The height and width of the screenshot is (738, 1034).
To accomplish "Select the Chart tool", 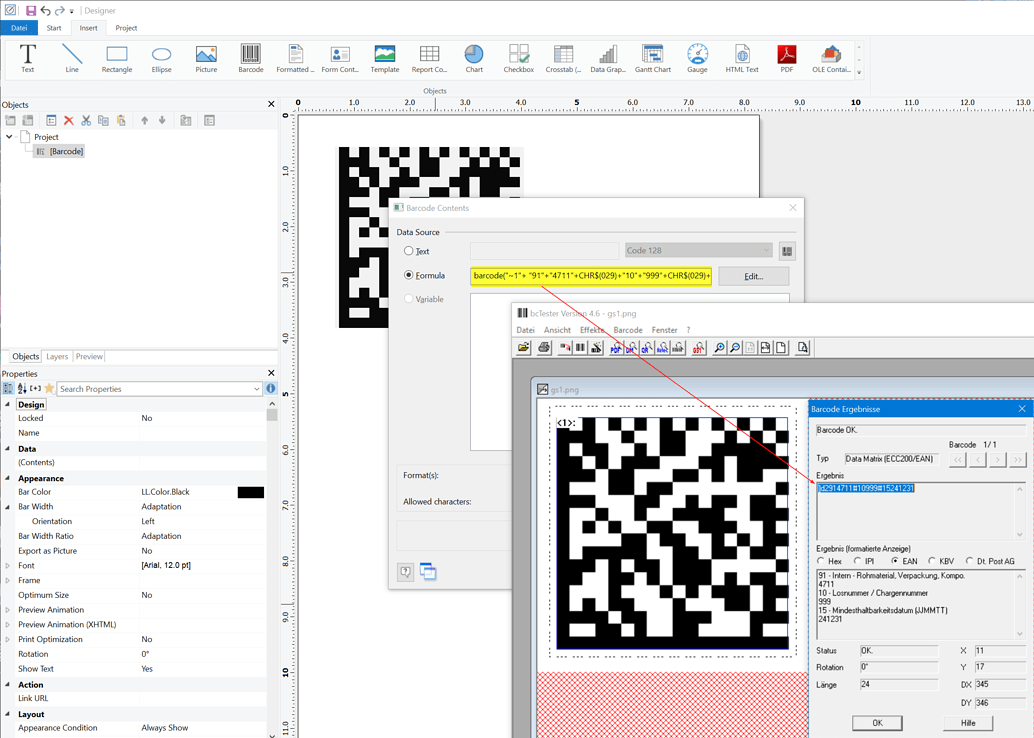I will (x=473, y=58).
